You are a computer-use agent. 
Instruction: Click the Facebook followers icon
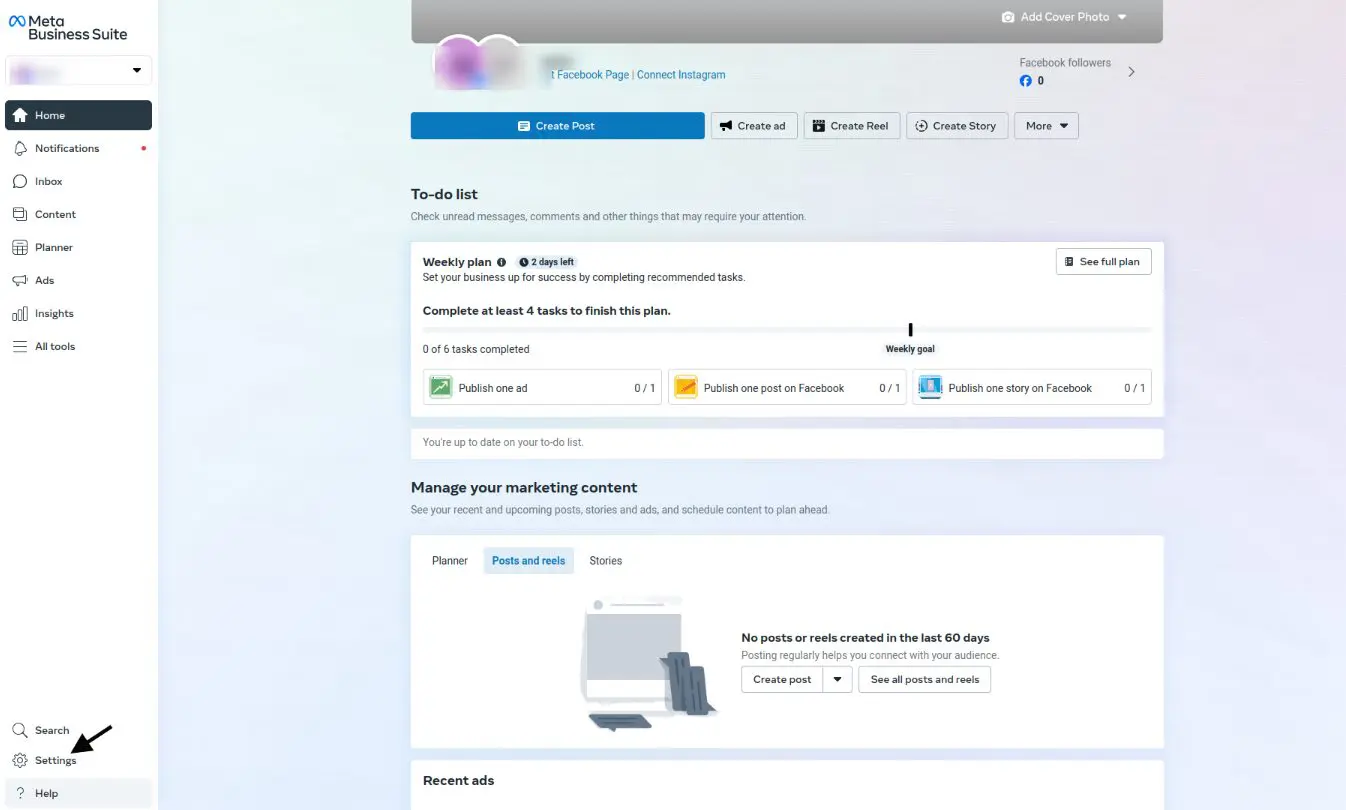[x=1025, y=81]
